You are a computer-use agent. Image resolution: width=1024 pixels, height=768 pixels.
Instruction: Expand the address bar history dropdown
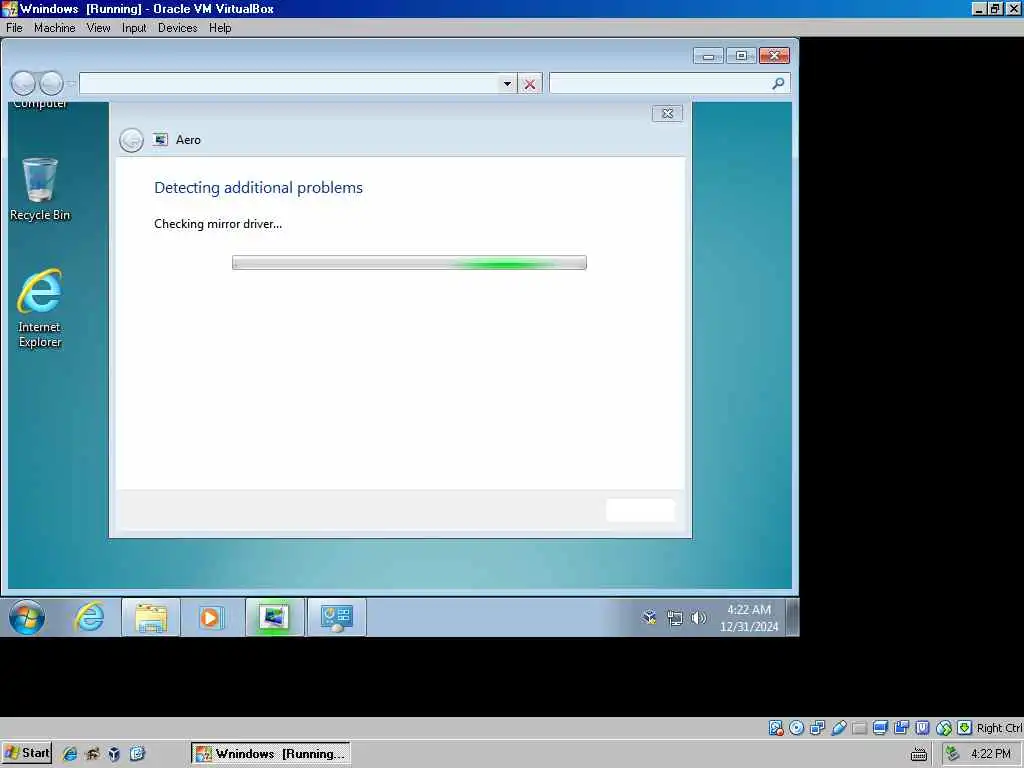pos(507,84)
